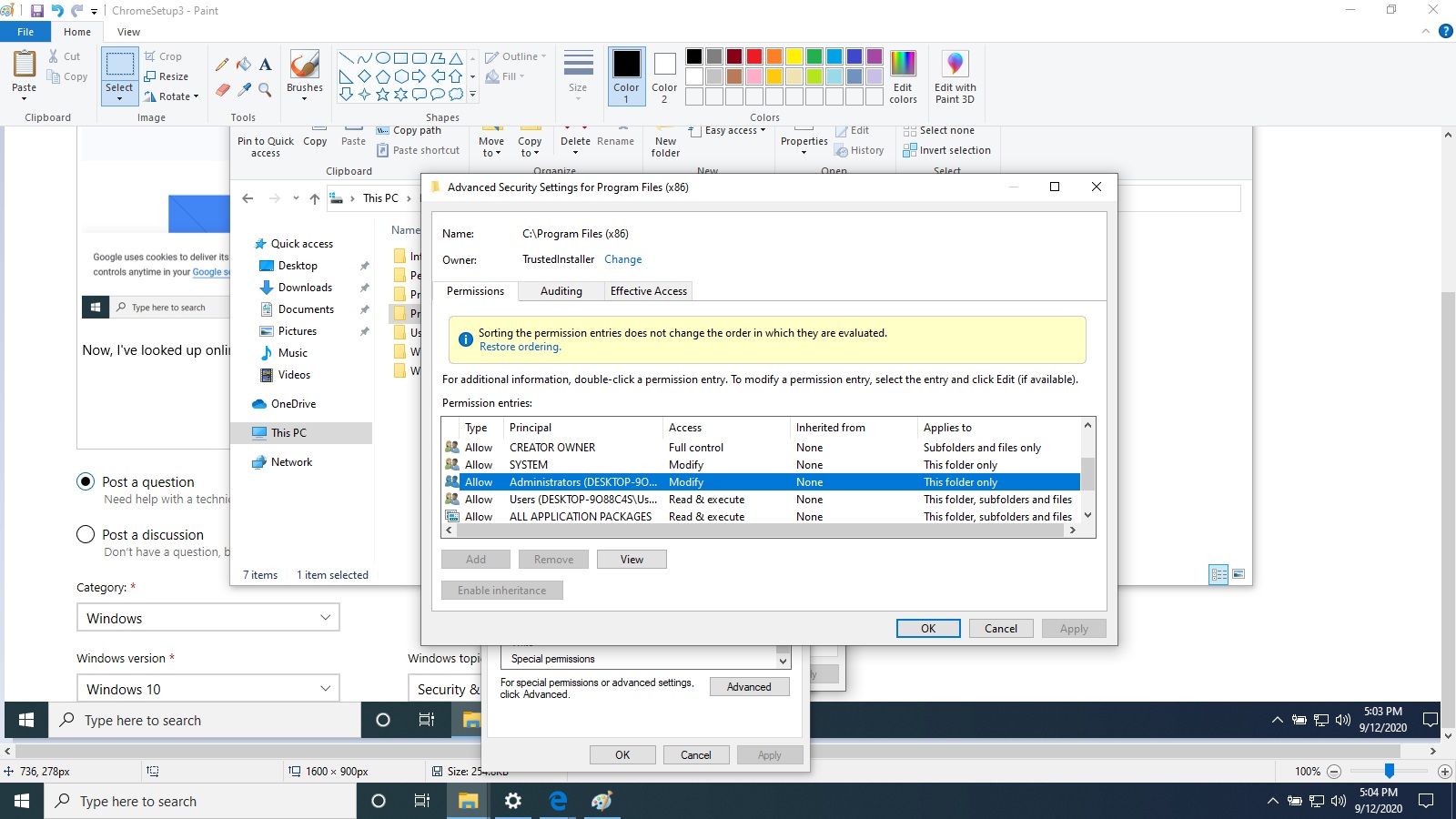Pick the purple color swatch
The width and height of the screenshot is (1456, 819).
coord(875,56)
